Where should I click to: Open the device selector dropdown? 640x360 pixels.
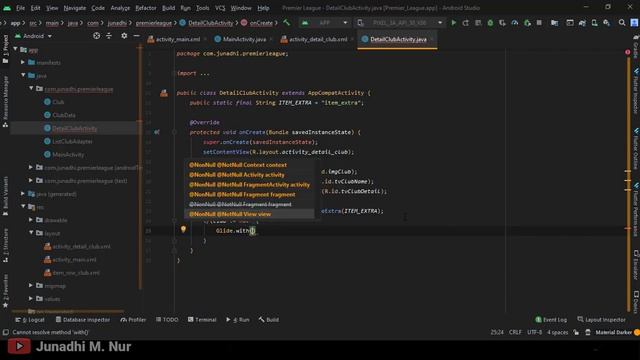click(x=400, y=23)
